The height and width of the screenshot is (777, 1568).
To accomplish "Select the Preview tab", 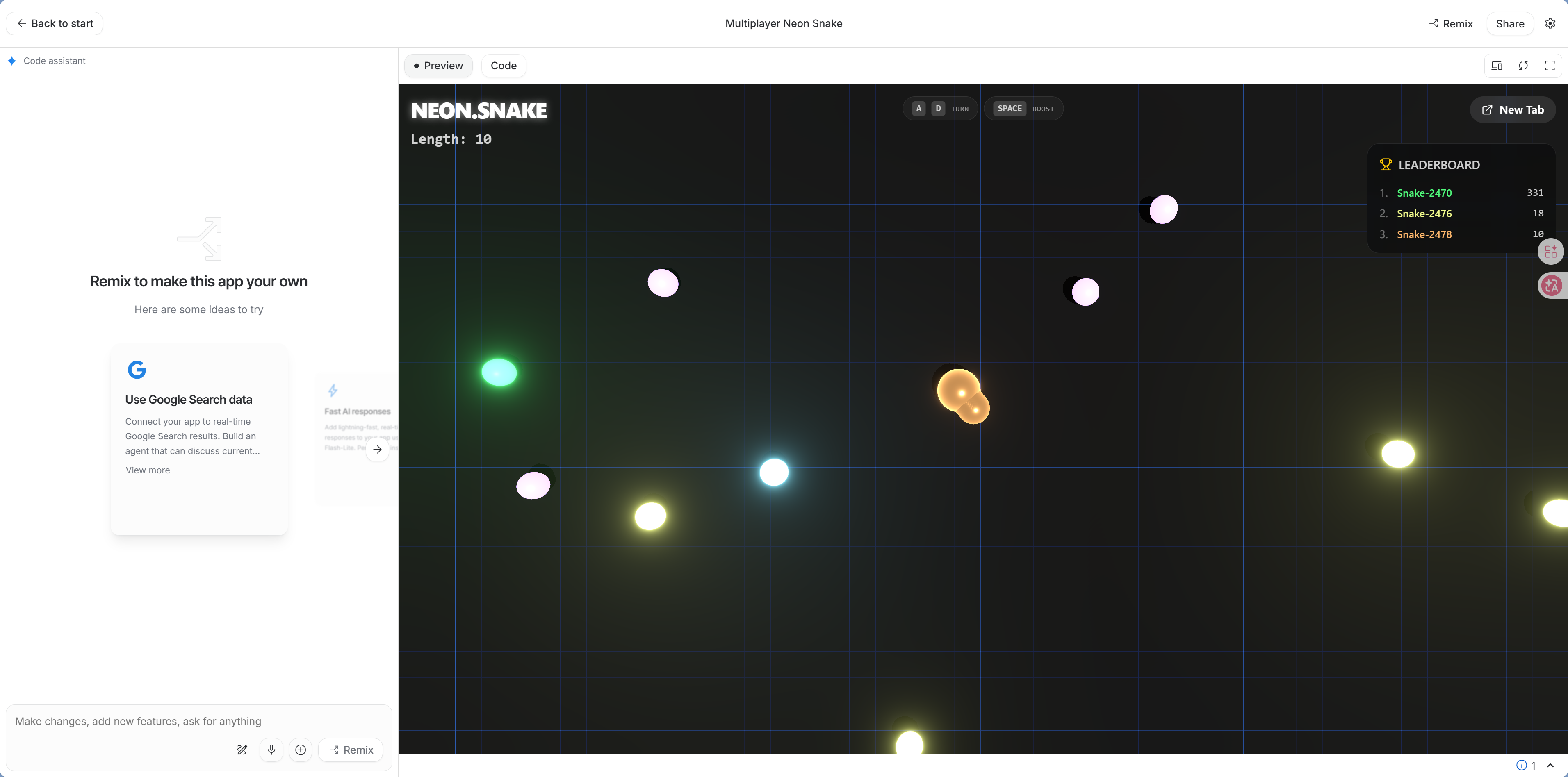I will (x=438, y=66).
